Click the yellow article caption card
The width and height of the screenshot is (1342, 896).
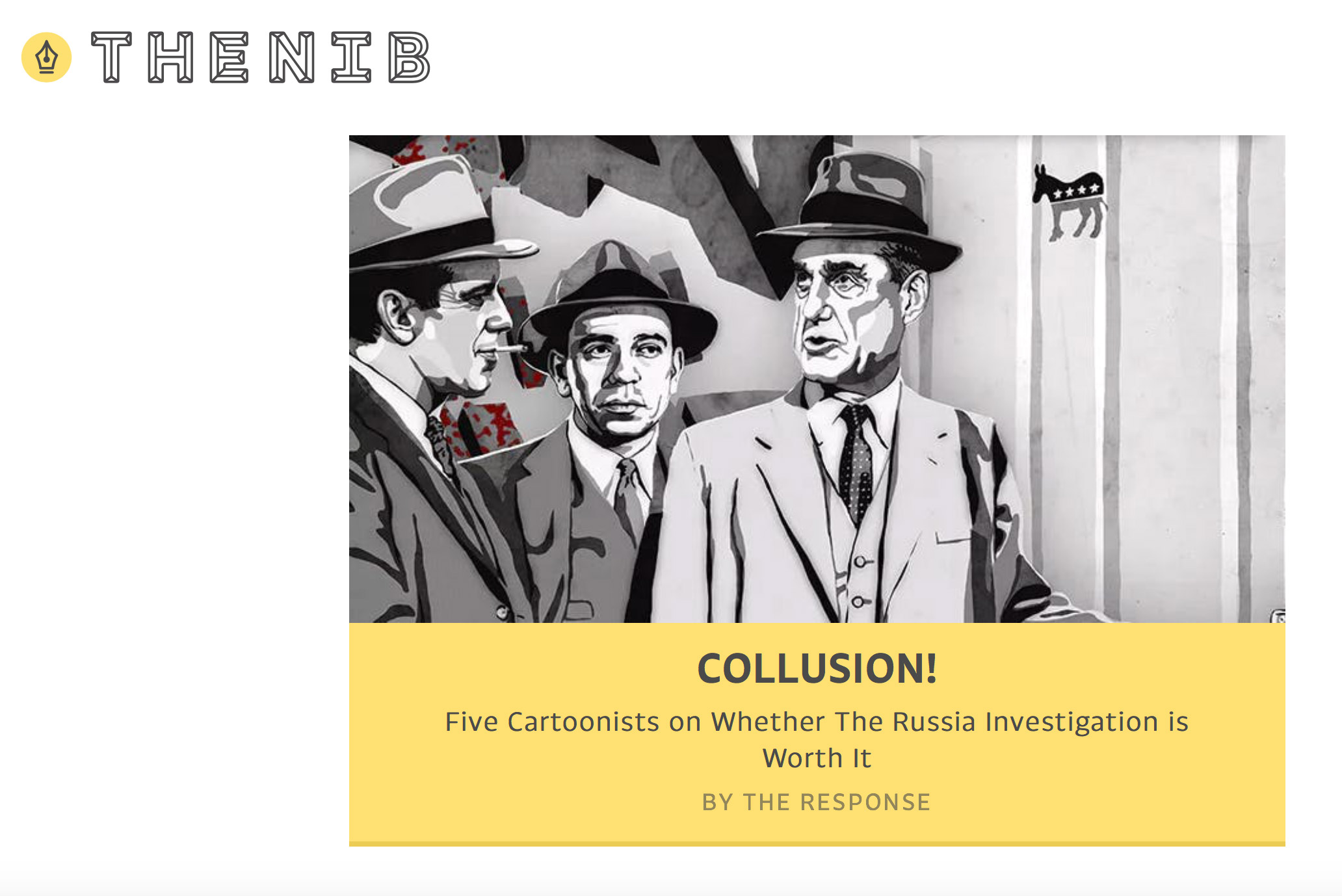817,734
